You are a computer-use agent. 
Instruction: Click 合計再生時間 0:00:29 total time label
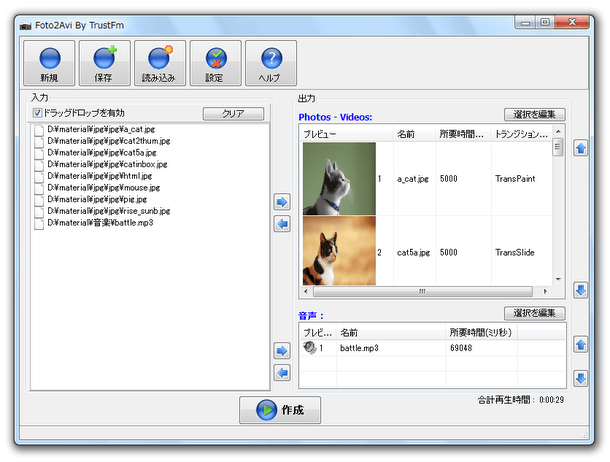coord(521,400)
